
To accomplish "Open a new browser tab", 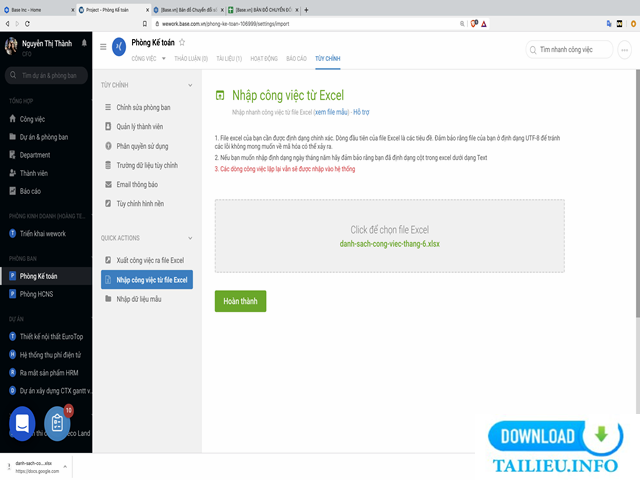I will click(x=306, y=10).
